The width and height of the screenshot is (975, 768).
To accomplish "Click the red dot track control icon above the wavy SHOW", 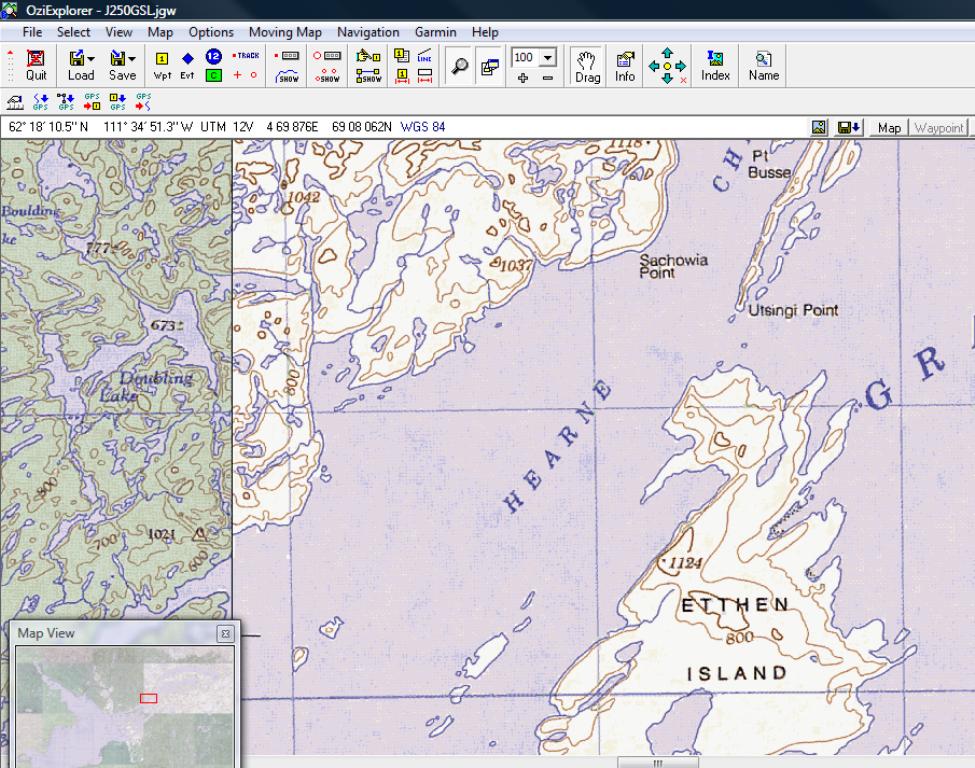I will [x=287, y=55].
